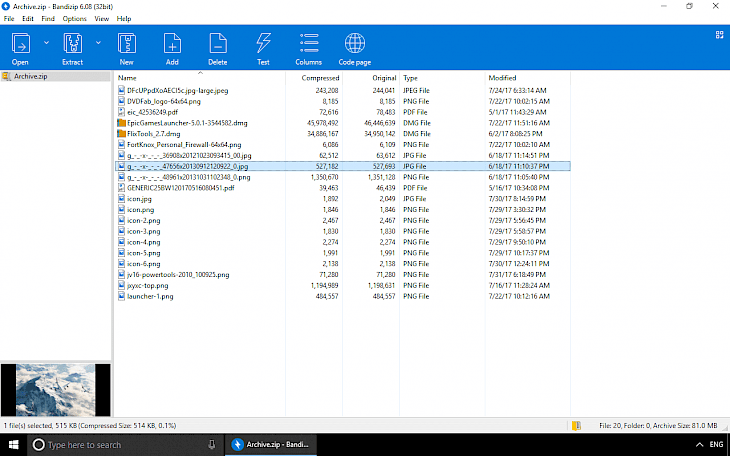Image resolution: width=730 pixels, height=456 pixels.
Task: Select the file ending 36908x20121023093415_00.jpg
Action: tap(189, 156)
